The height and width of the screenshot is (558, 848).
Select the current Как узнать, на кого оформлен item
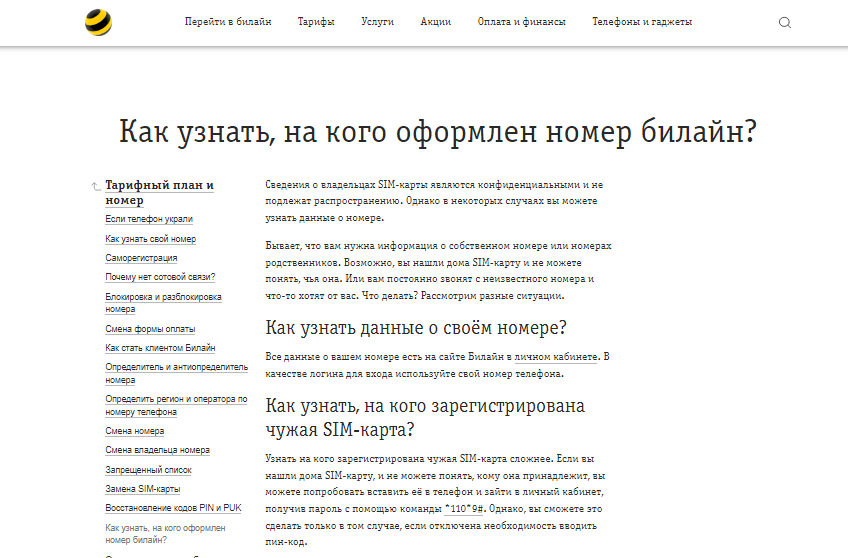click(165, 534)
